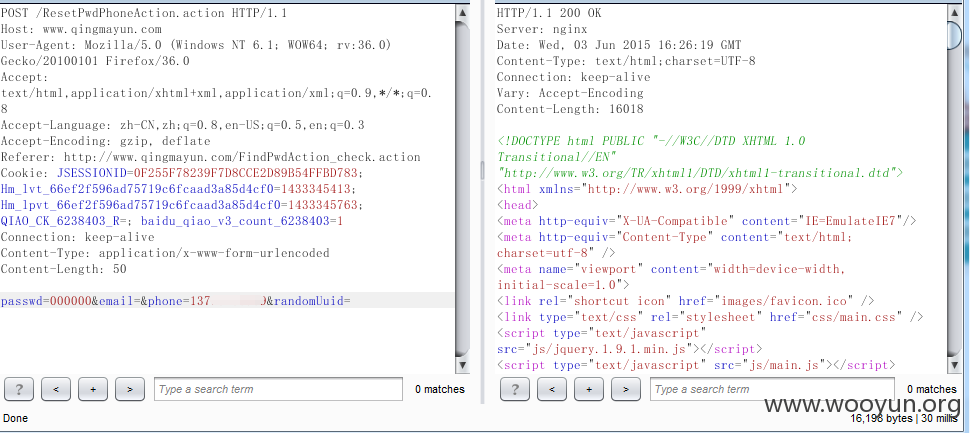Open the help button in the response pane
Screen dimensions: 970x433
point(515,389)
